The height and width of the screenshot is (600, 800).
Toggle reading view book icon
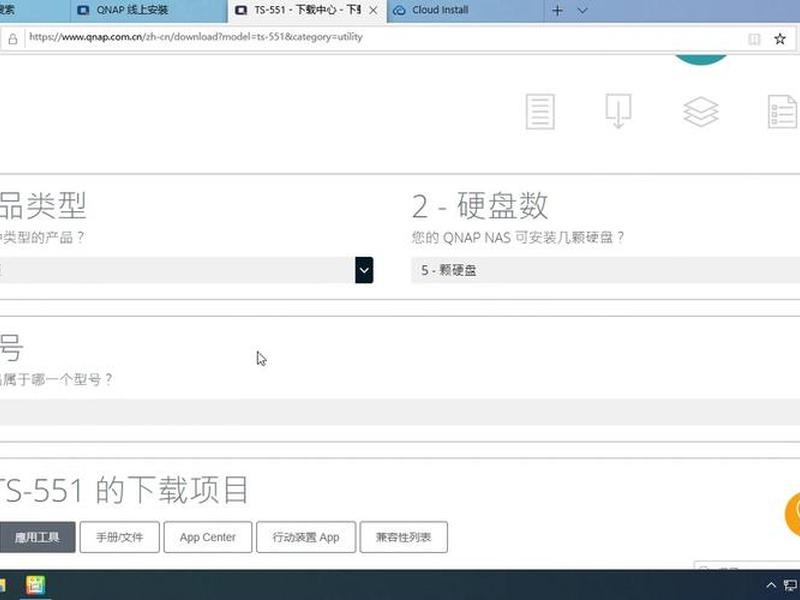click(754, 39)
